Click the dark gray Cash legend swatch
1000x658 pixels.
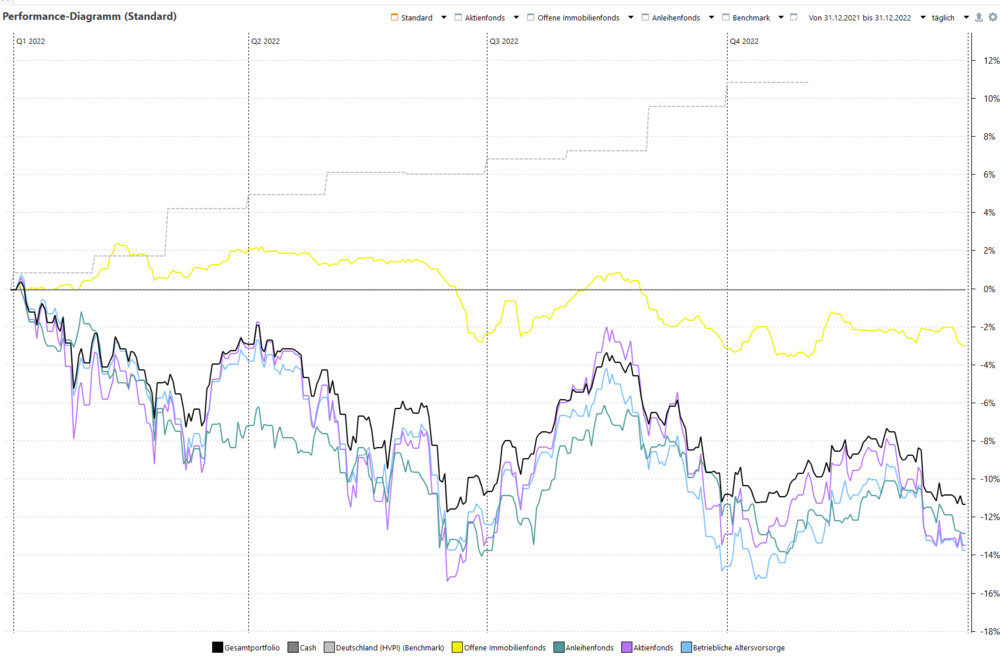(293, 647)
